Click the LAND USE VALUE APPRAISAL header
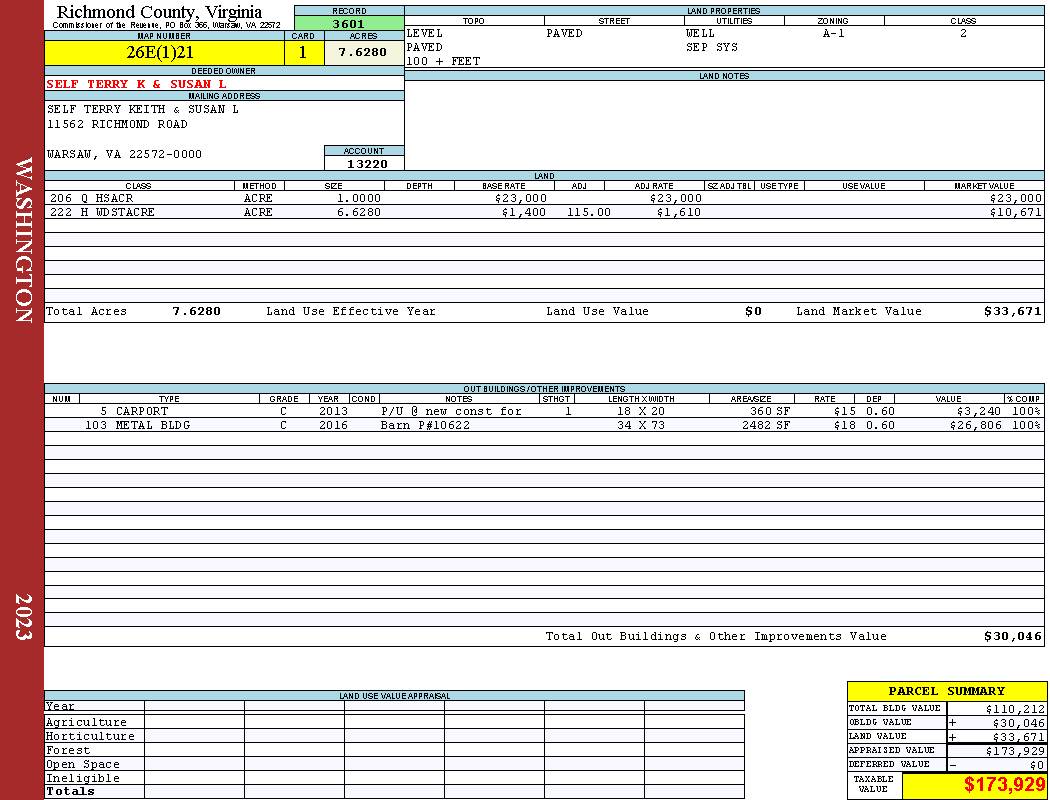 (x=394, y=696)
